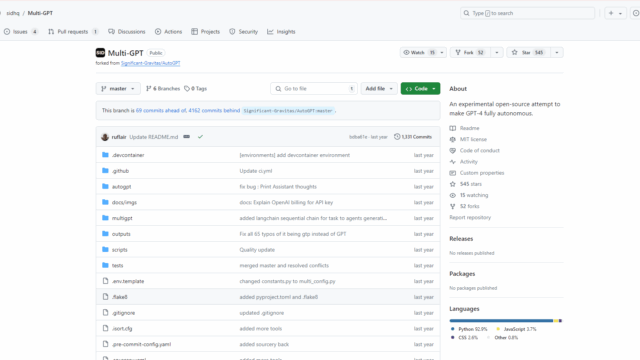This screenshot has width=640, height=360.
Task: View the 0 Tags link
Action: tap(196, 89)
